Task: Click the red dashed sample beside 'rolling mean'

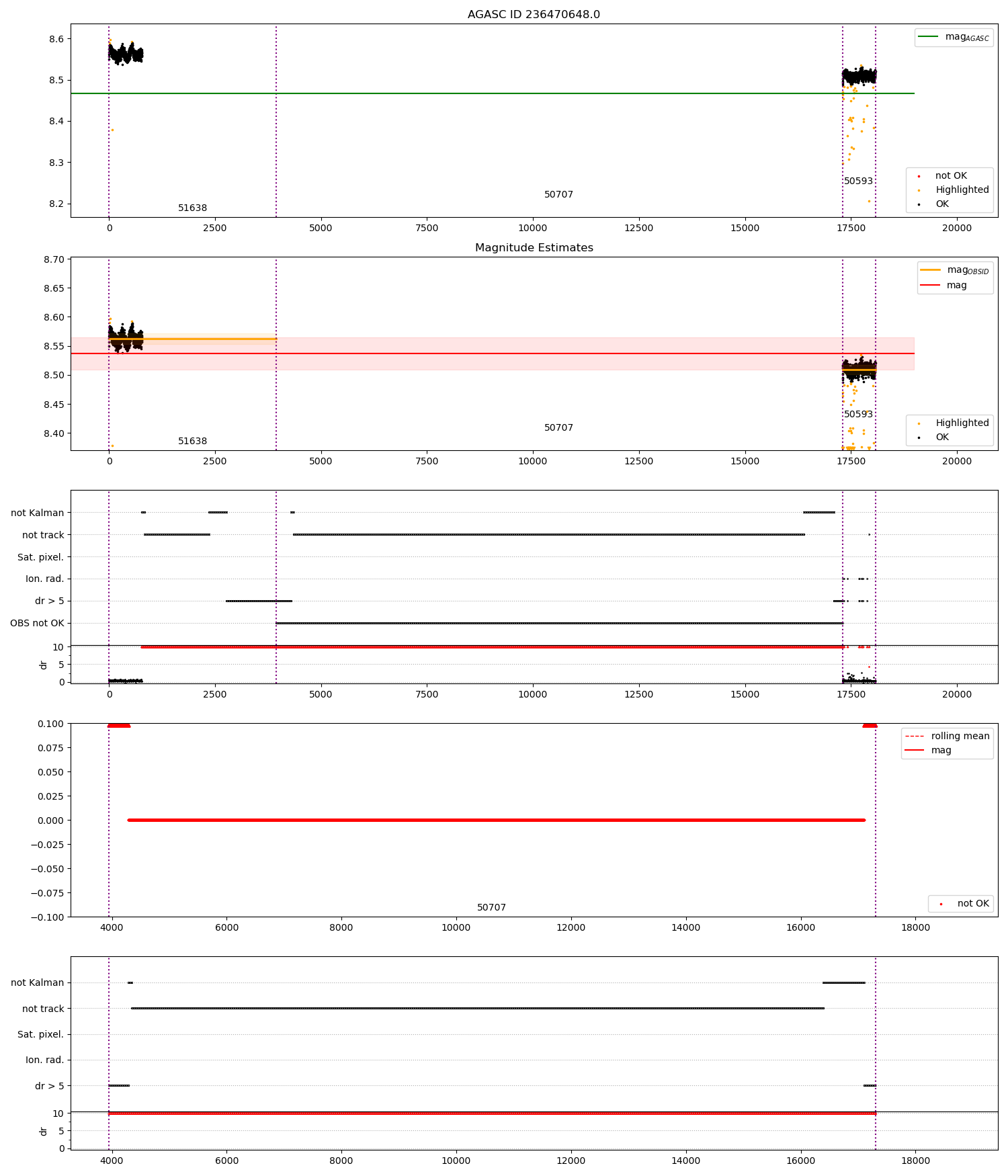Action: click(915, 736)
